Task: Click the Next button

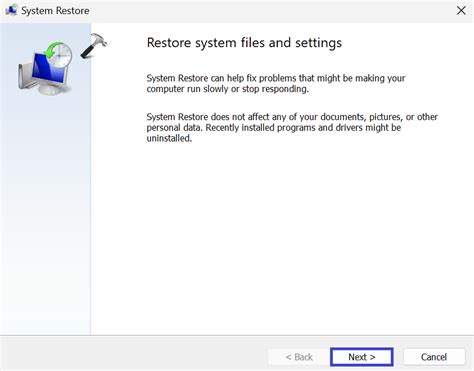Action: (x=362, y=357)
